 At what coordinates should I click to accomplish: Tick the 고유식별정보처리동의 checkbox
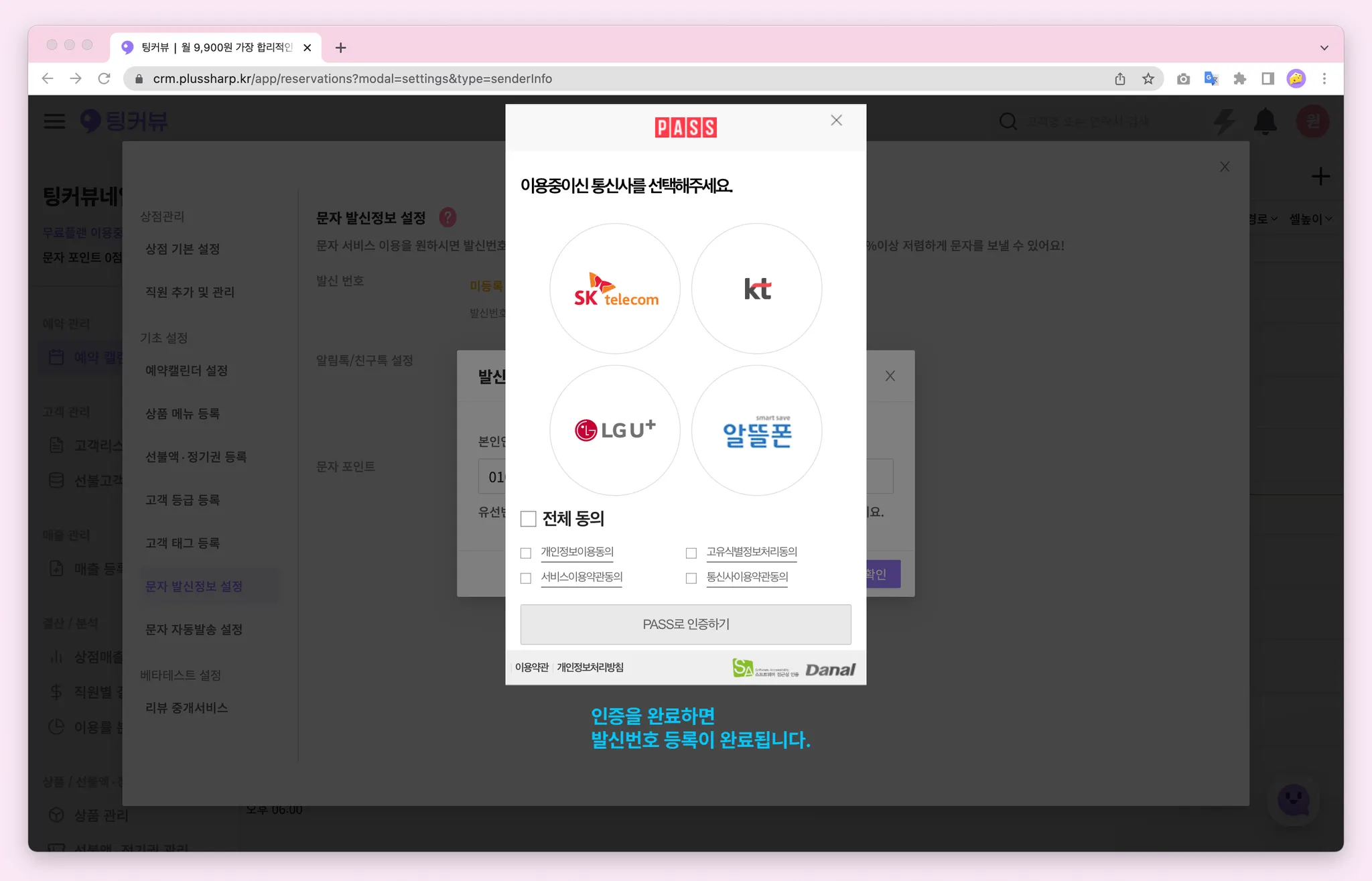(x=691, y=553)
